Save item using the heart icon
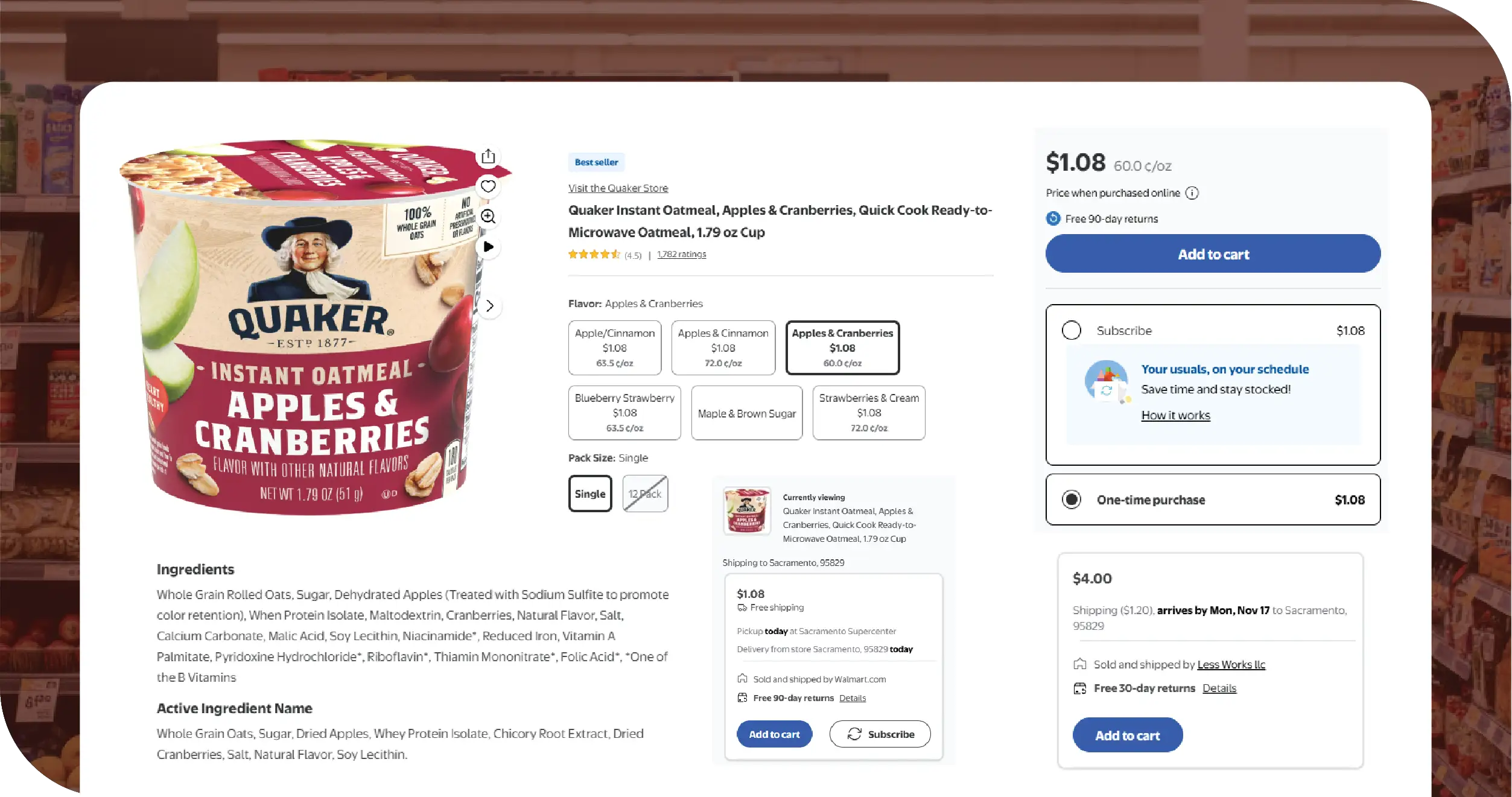1512x797 pixels. tap(489, 186)
